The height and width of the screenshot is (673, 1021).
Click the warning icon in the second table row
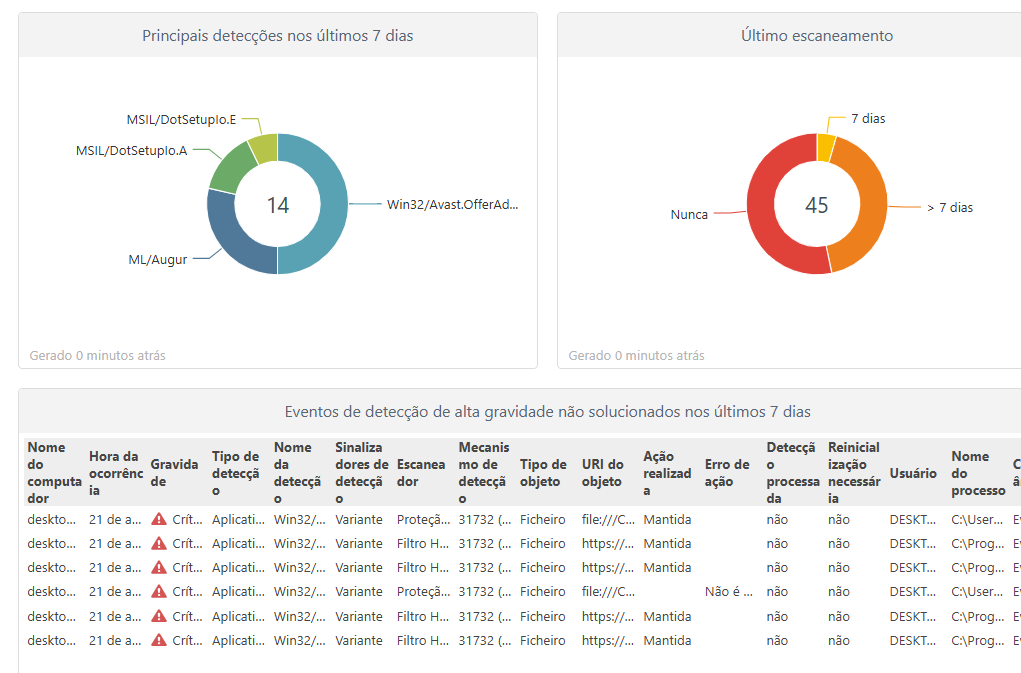click(x=158, y=544)
